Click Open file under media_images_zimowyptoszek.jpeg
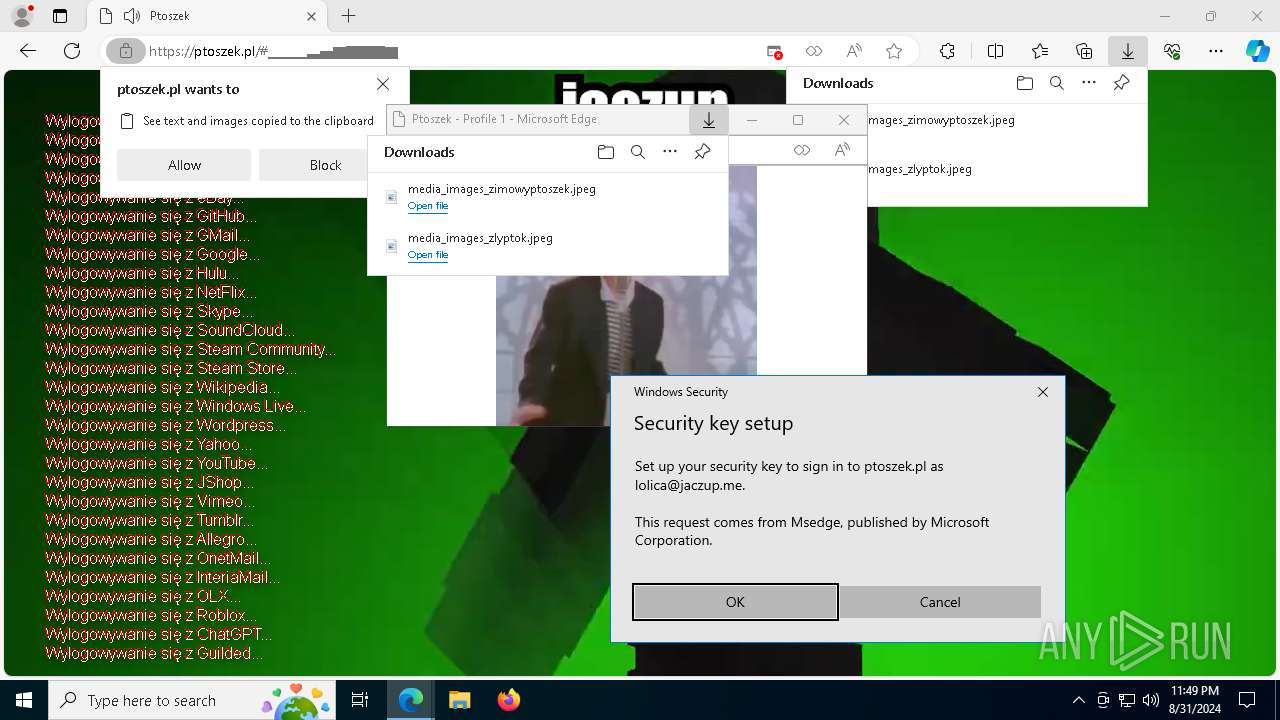The image size is (1280, 720). pyautogui.click(x=428, y=206)
